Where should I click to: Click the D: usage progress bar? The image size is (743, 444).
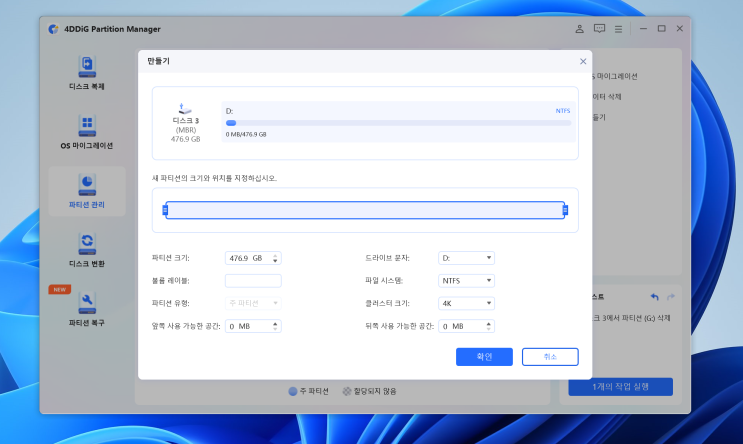[398, 123]
